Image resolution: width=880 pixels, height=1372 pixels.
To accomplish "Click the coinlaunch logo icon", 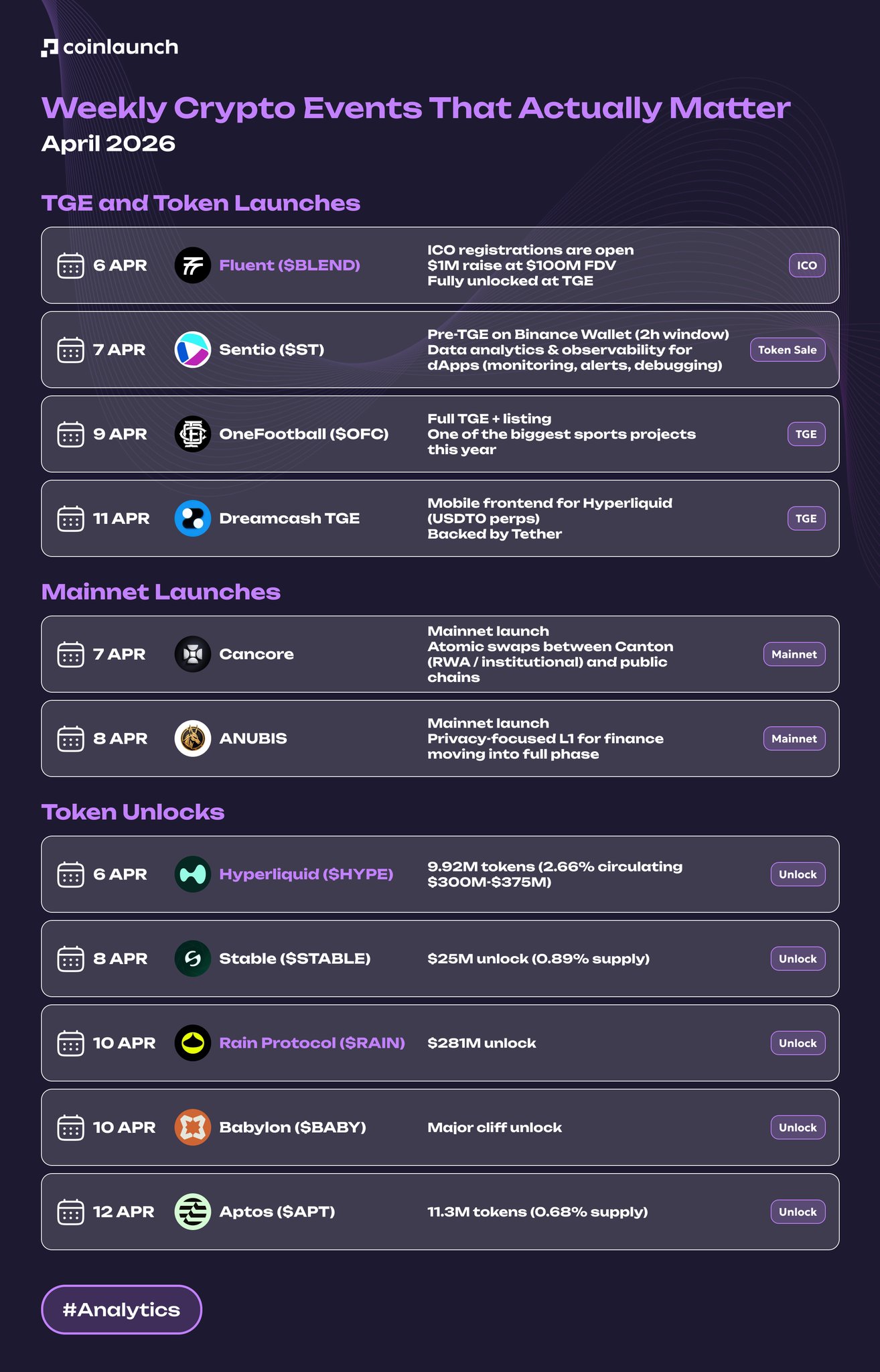I will (50, 48).
